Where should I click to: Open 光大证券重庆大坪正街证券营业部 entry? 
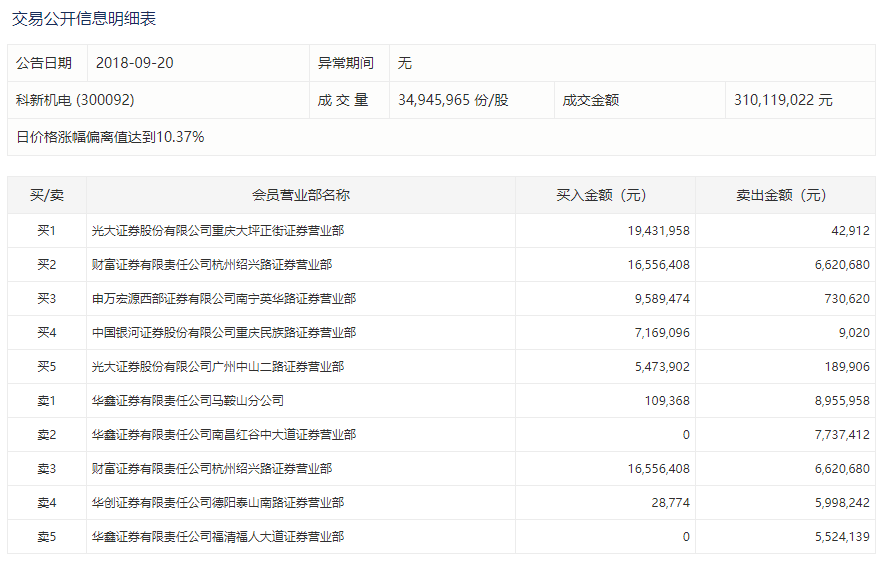[x=217, y=231]
